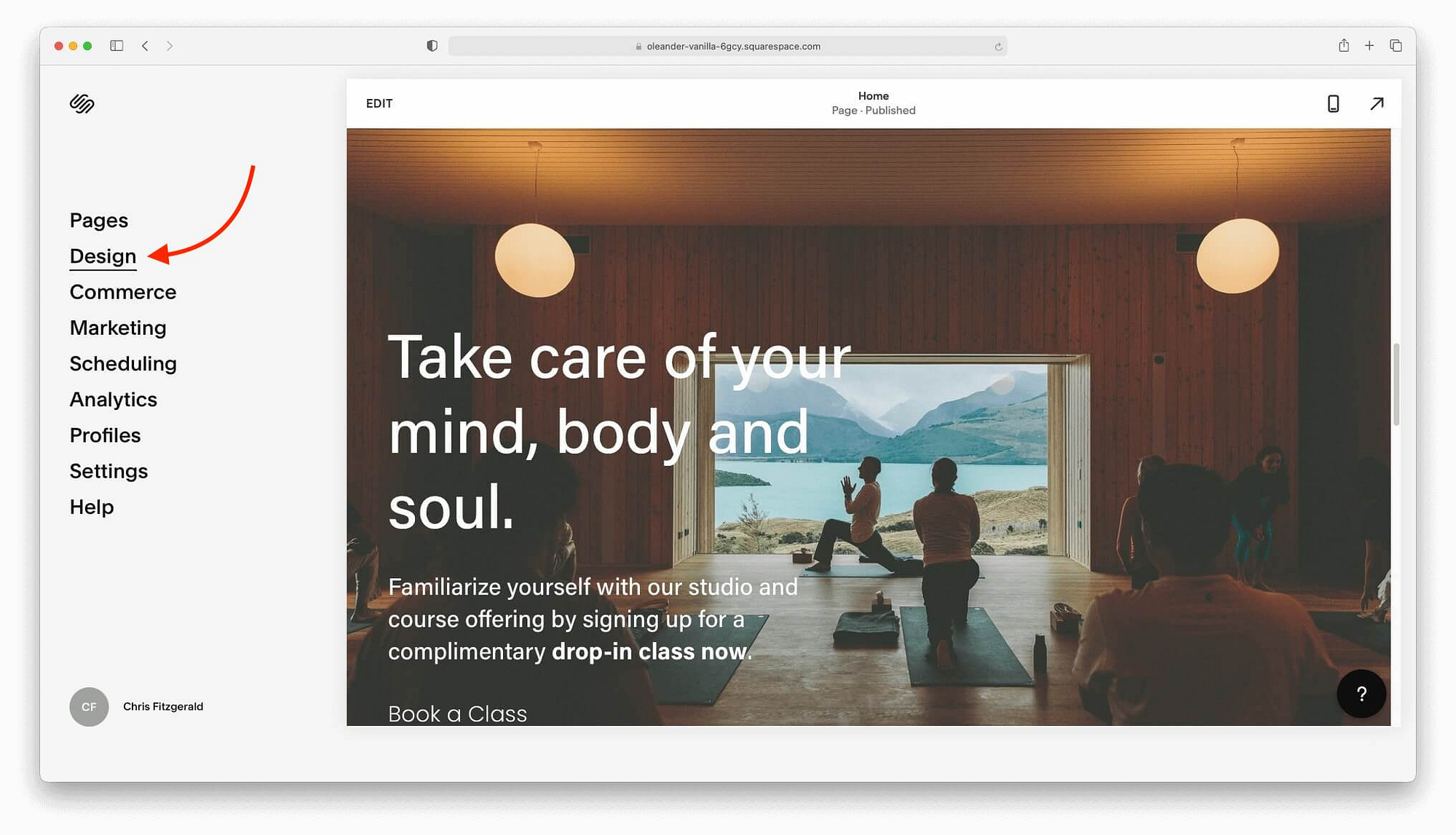1456x835 pixels.
Task: Open the Design menu item
Action: coord(103,256)
